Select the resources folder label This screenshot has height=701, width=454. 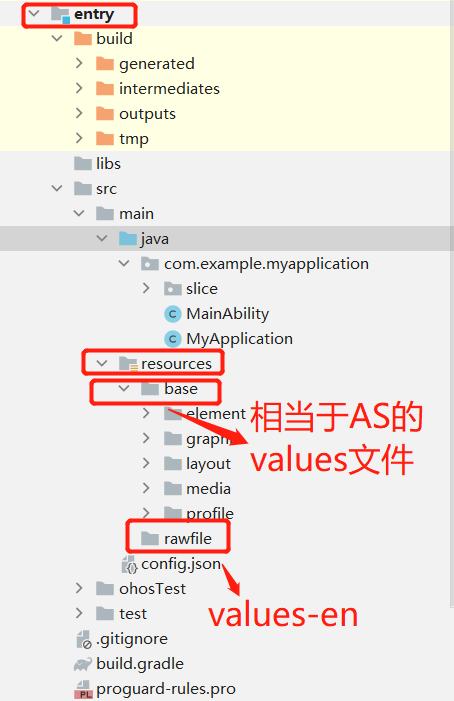pyautogui.click(x=177, y=364)
